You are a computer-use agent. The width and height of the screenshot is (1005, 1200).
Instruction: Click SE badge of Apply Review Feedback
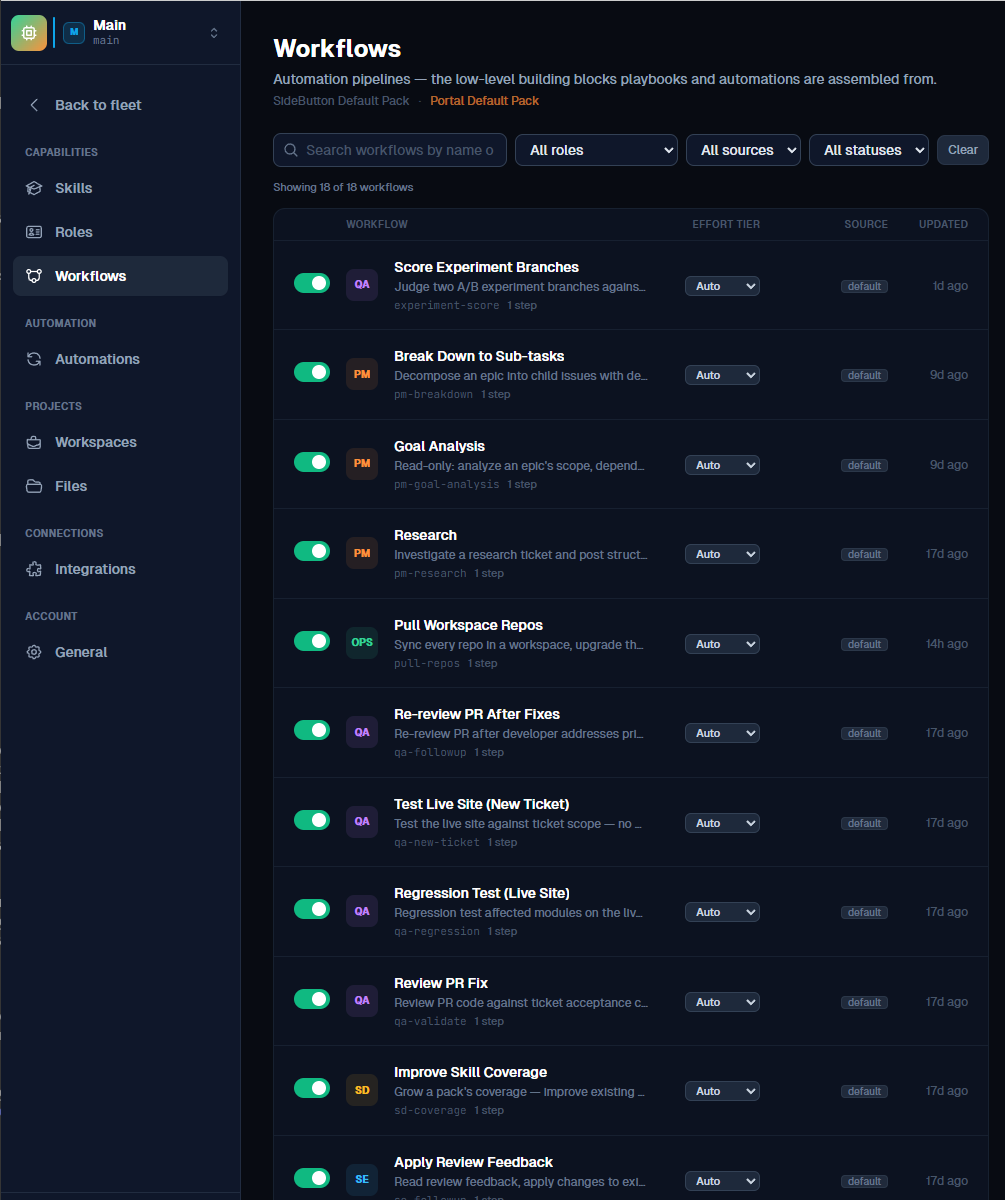(x=362, y=1180)
